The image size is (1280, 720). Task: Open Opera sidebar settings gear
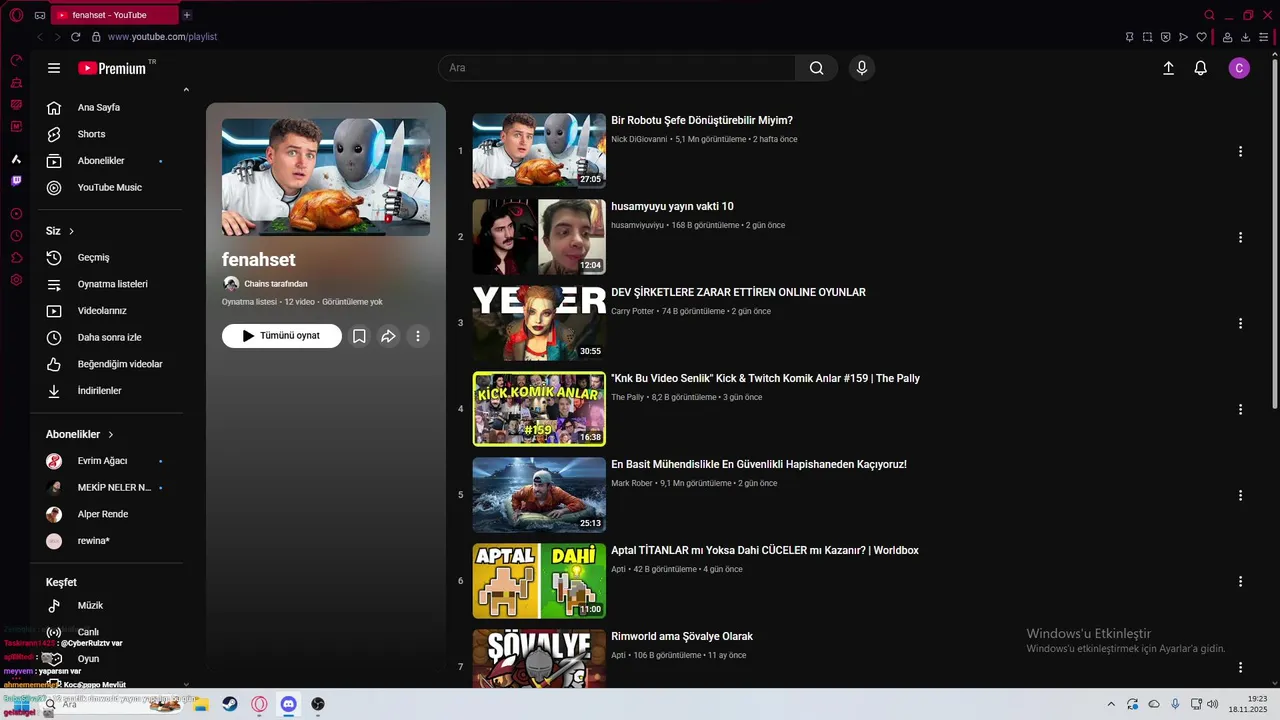tap(16, 280)
